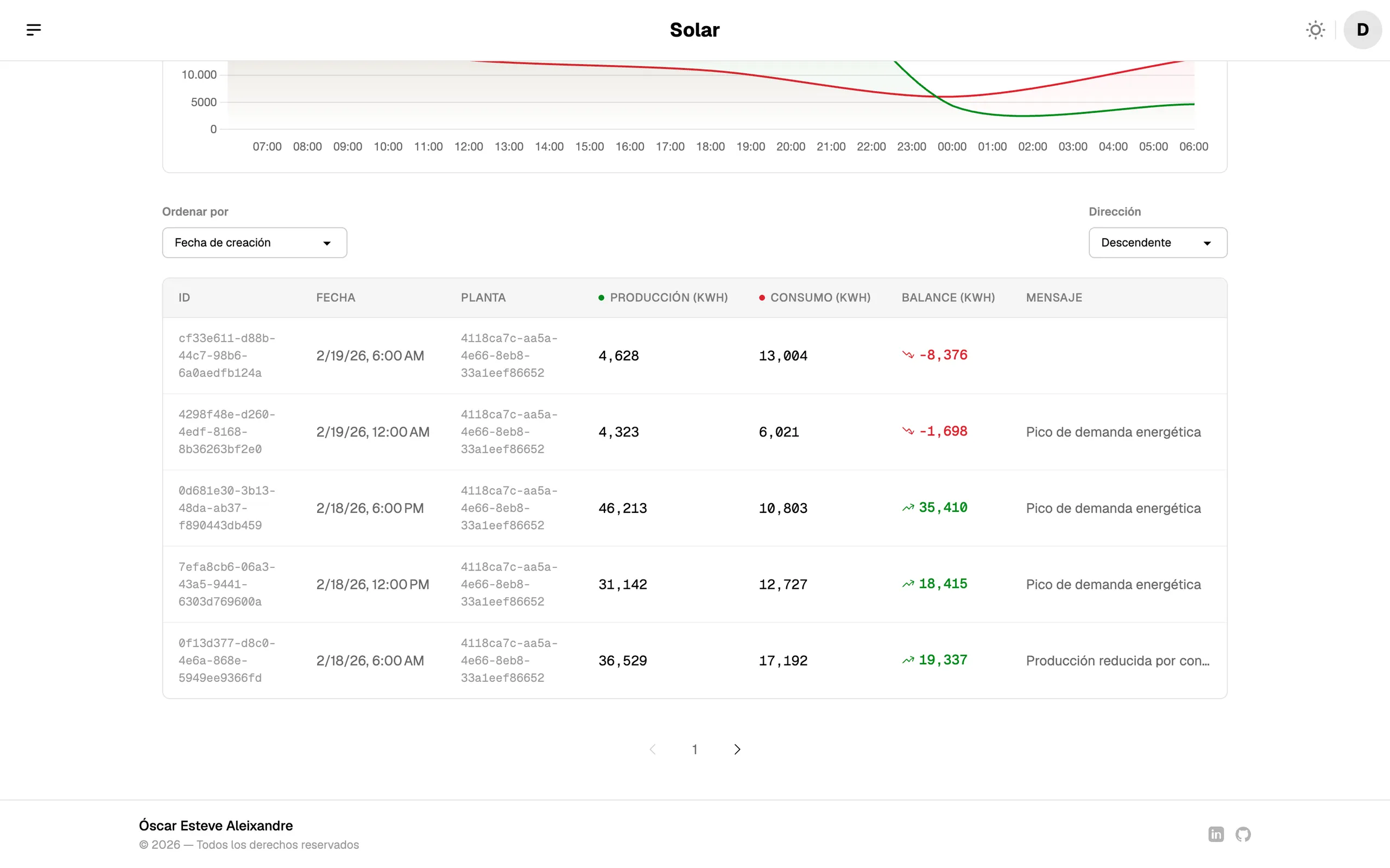Go to next page arrow

pyautogui.click(x=737, y=749)
